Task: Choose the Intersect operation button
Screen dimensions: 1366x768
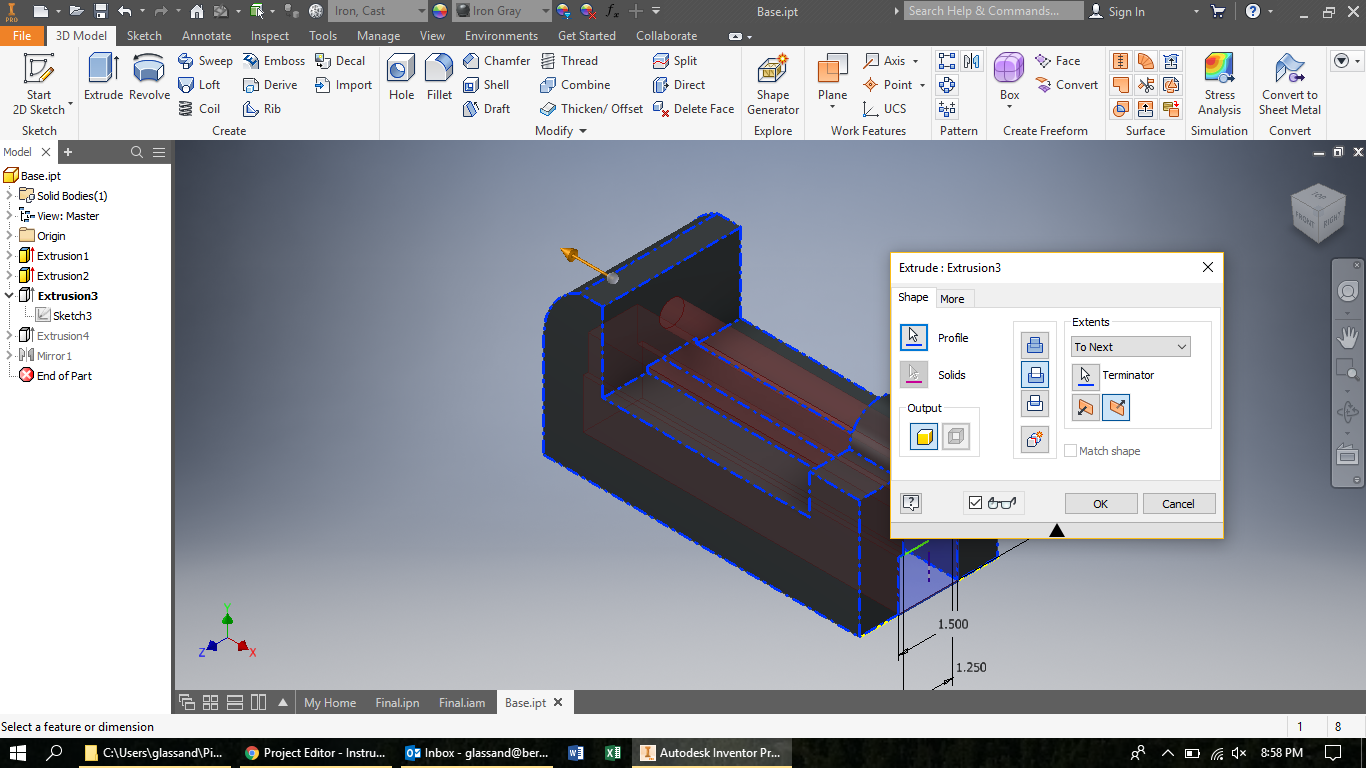Action: [x=1035, y=405]
